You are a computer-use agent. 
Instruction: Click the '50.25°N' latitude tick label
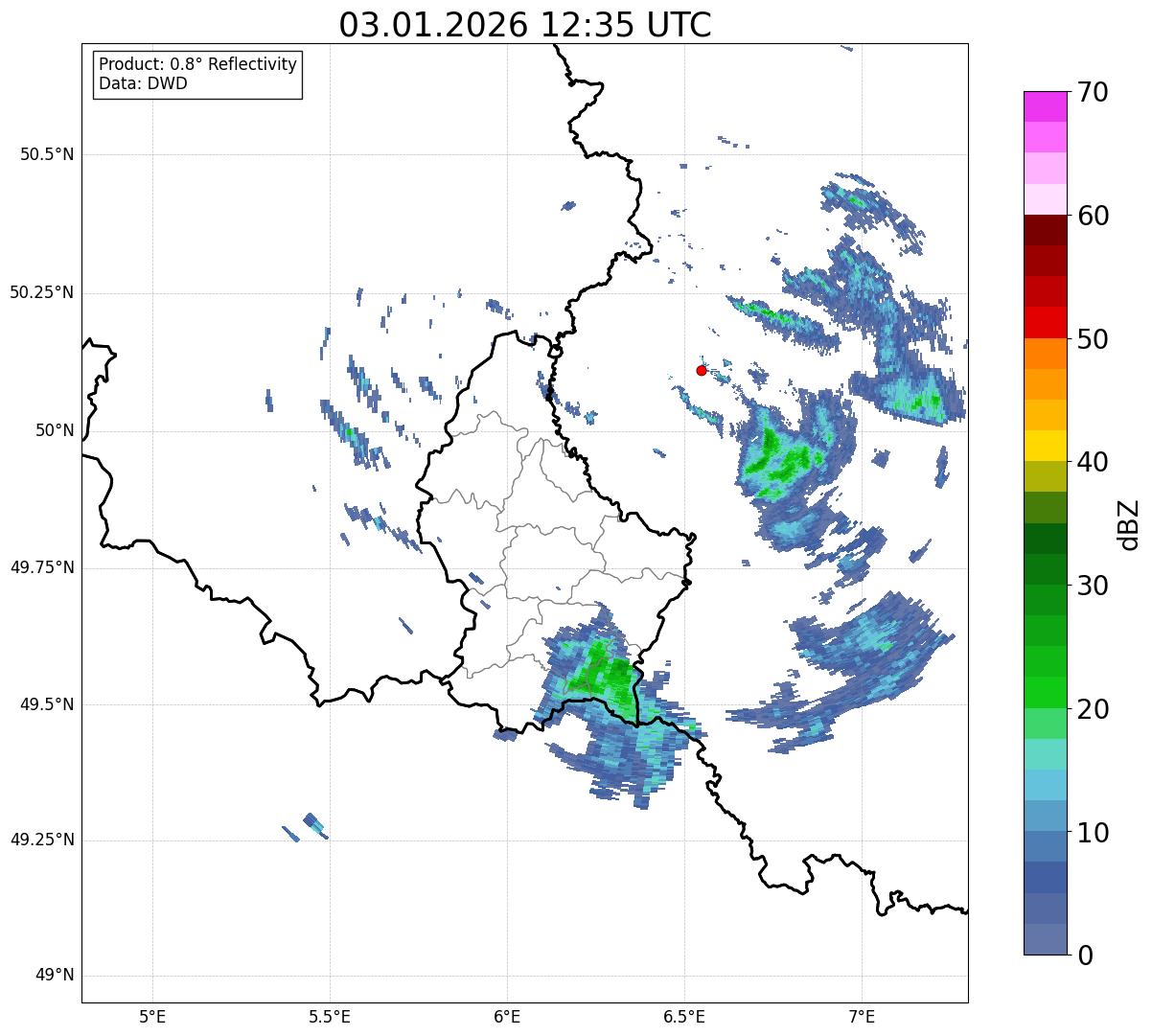coord(42,292)
